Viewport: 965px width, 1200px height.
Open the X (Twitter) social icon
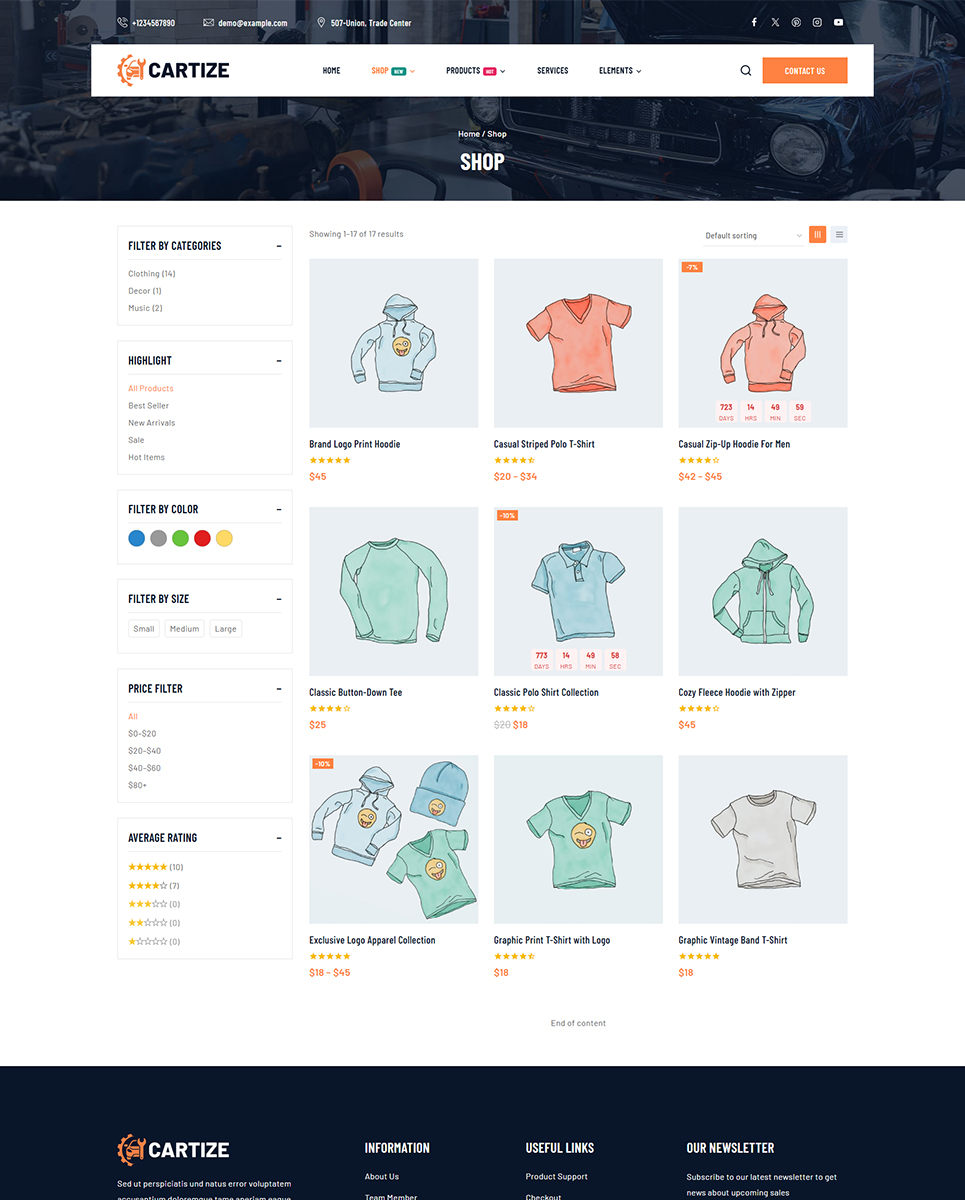click(775, 22)
